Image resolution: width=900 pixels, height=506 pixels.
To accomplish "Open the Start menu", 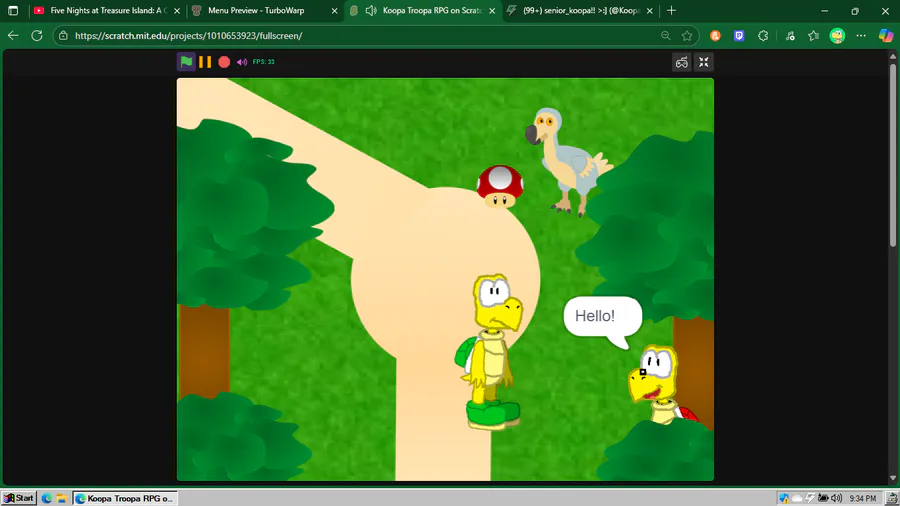I will [x=19, y=498].
